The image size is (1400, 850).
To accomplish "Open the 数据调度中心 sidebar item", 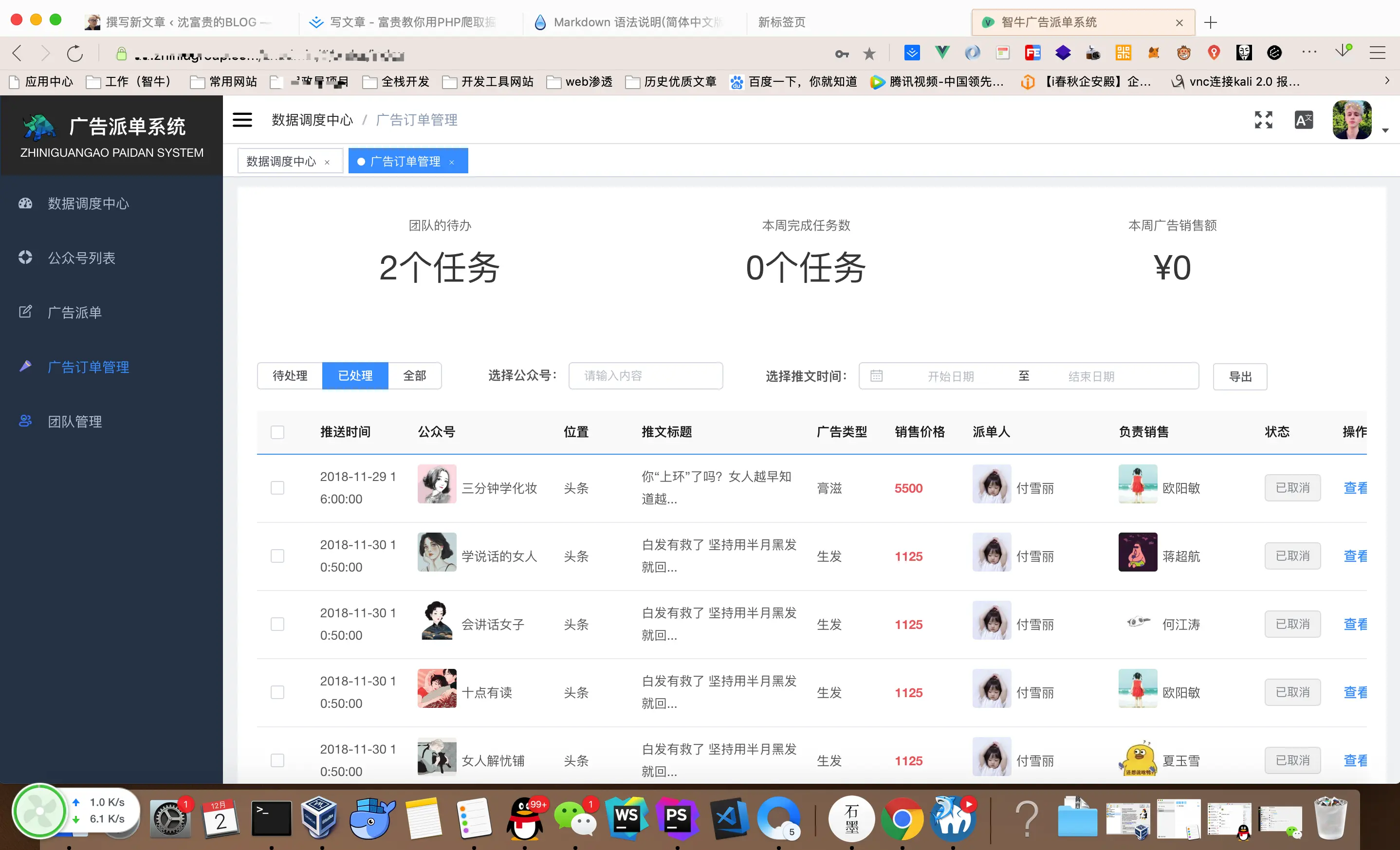I will (x=88, y=203).
